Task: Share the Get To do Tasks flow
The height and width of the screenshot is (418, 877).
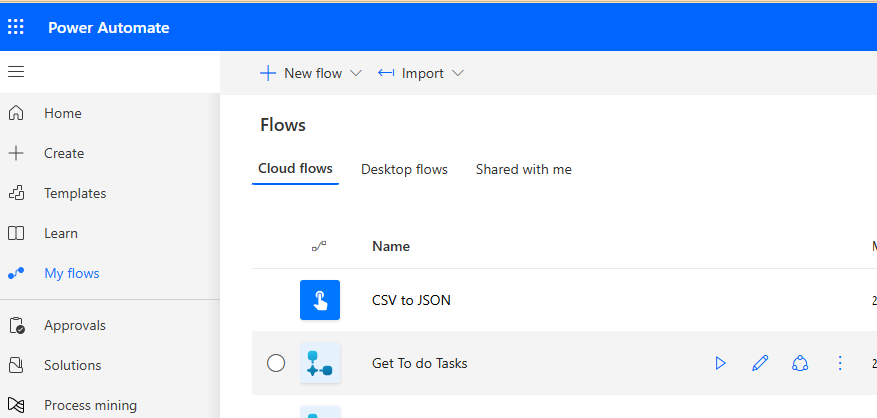Action: (x=800, y=363)
